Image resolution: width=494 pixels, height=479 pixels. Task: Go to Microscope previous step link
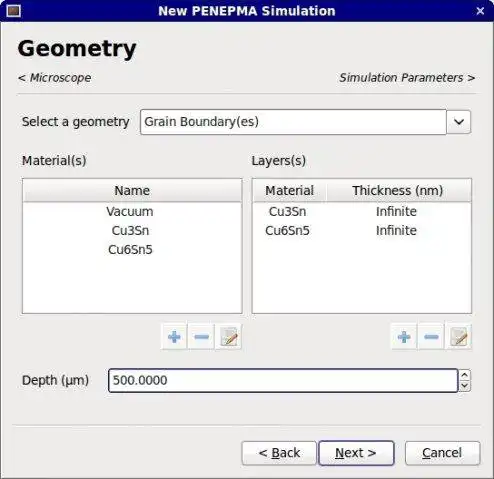pos(55,78)
